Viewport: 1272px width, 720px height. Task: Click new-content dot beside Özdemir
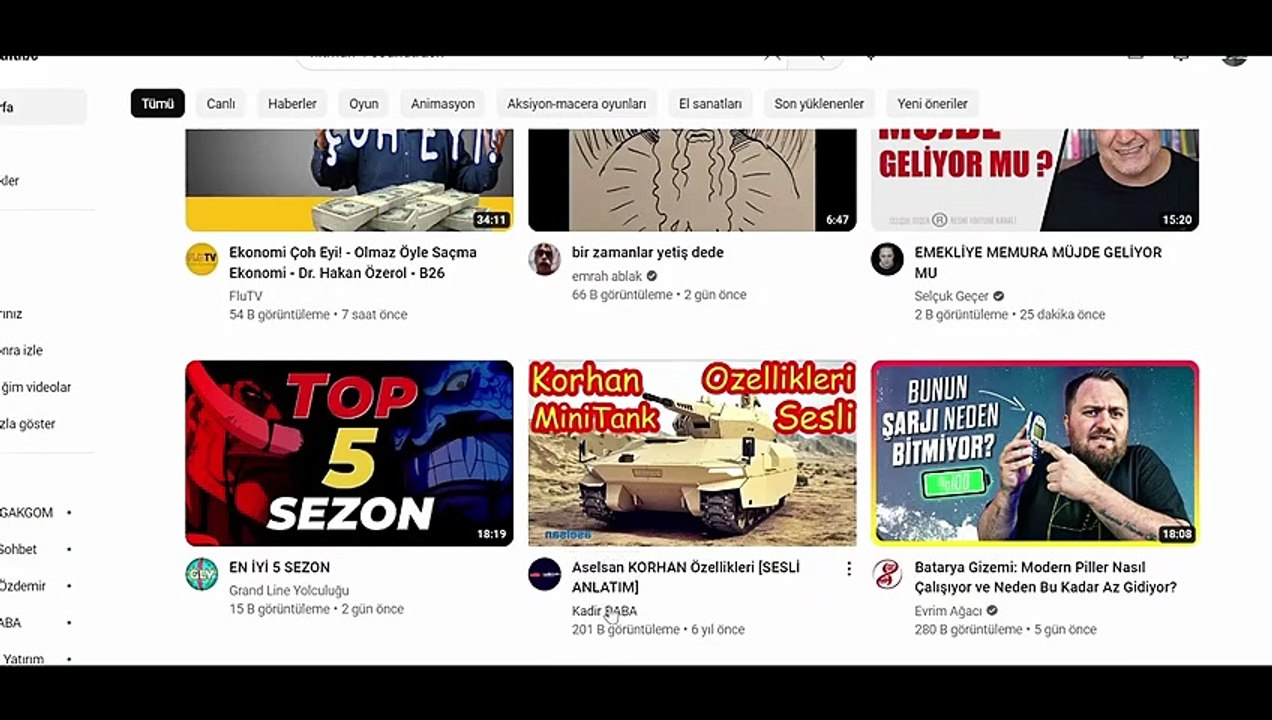pos(69,586)
